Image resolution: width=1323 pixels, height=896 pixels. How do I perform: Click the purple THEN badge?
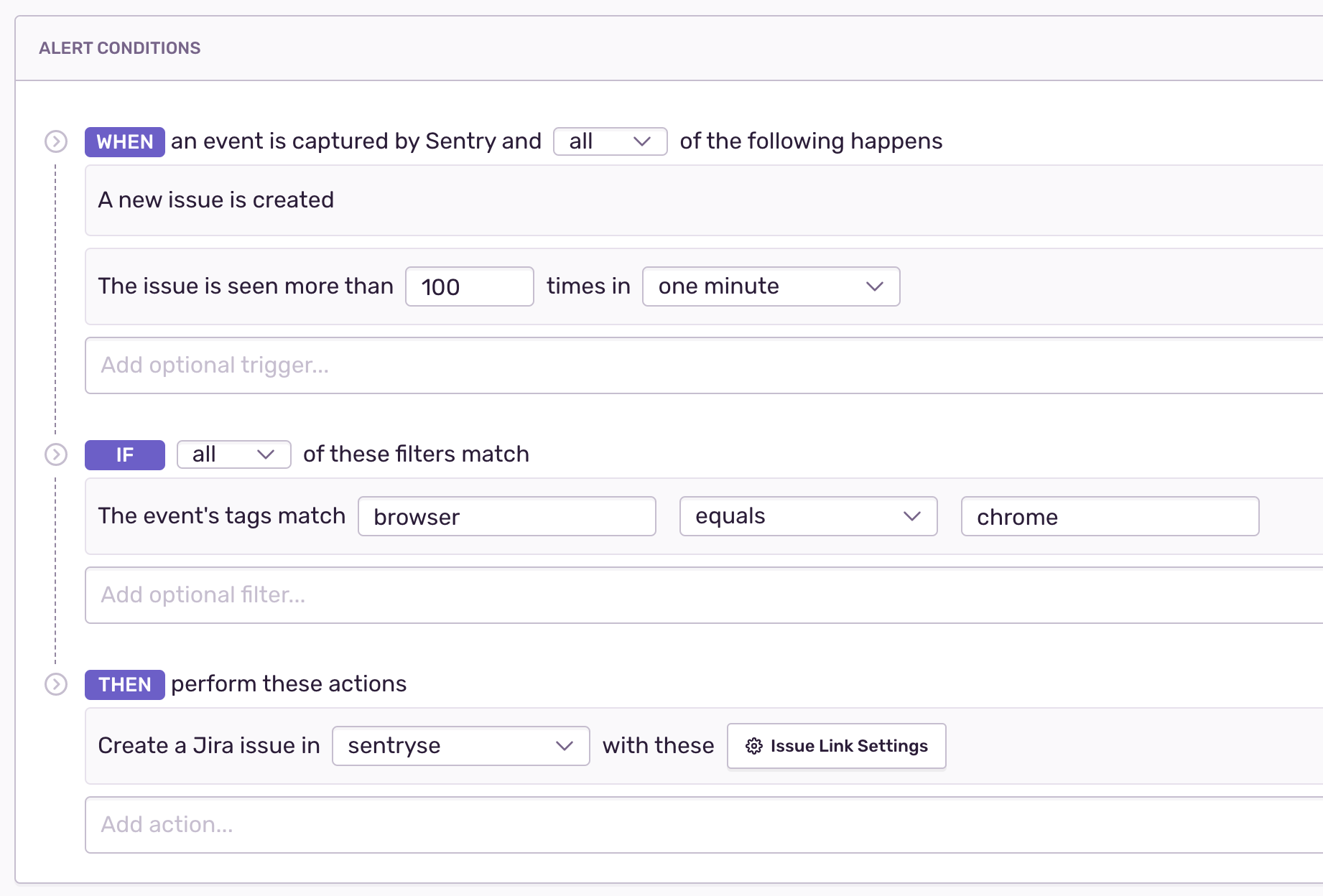pyautogui.click(x=124, y=684)
